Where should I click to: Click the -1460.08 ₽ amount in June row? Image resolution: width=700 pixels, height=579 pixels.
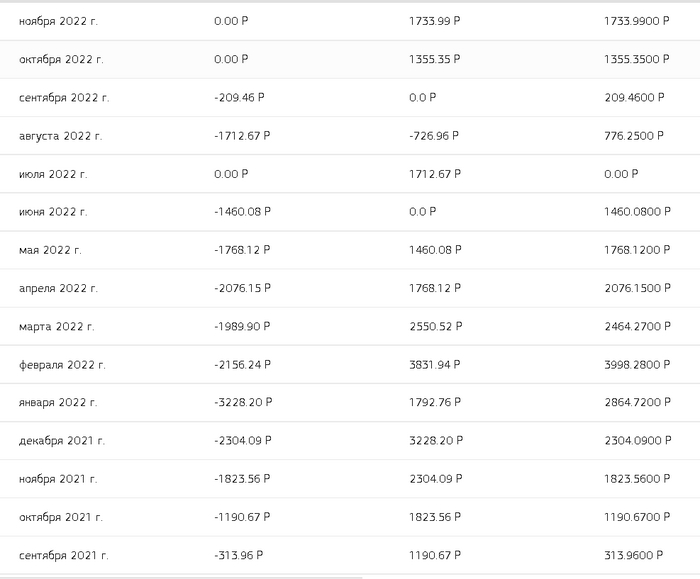(x=242, y=212)
